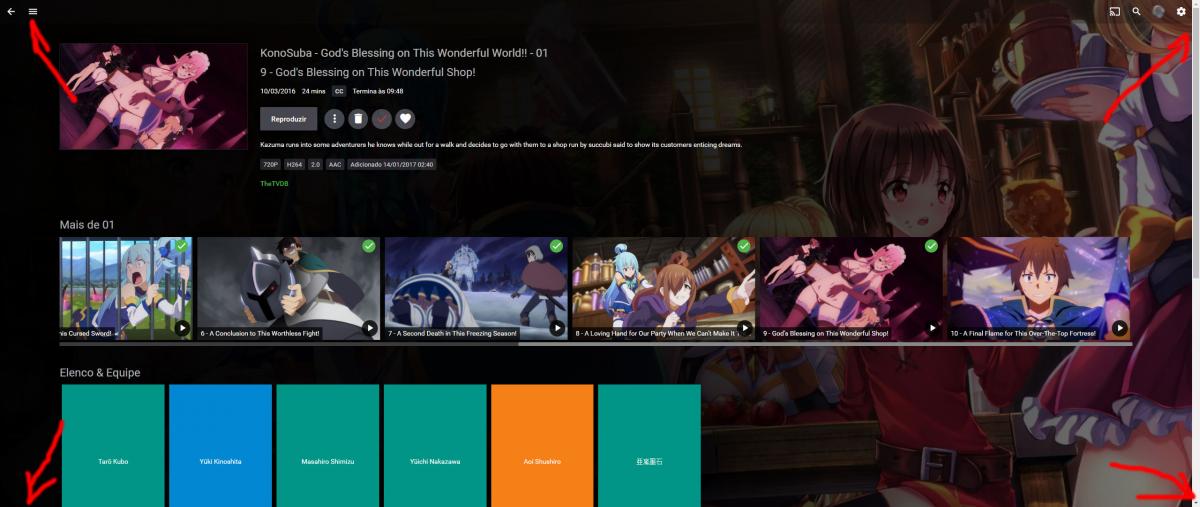
Task: Open the three-dot more options button
Action: [334, 119]
